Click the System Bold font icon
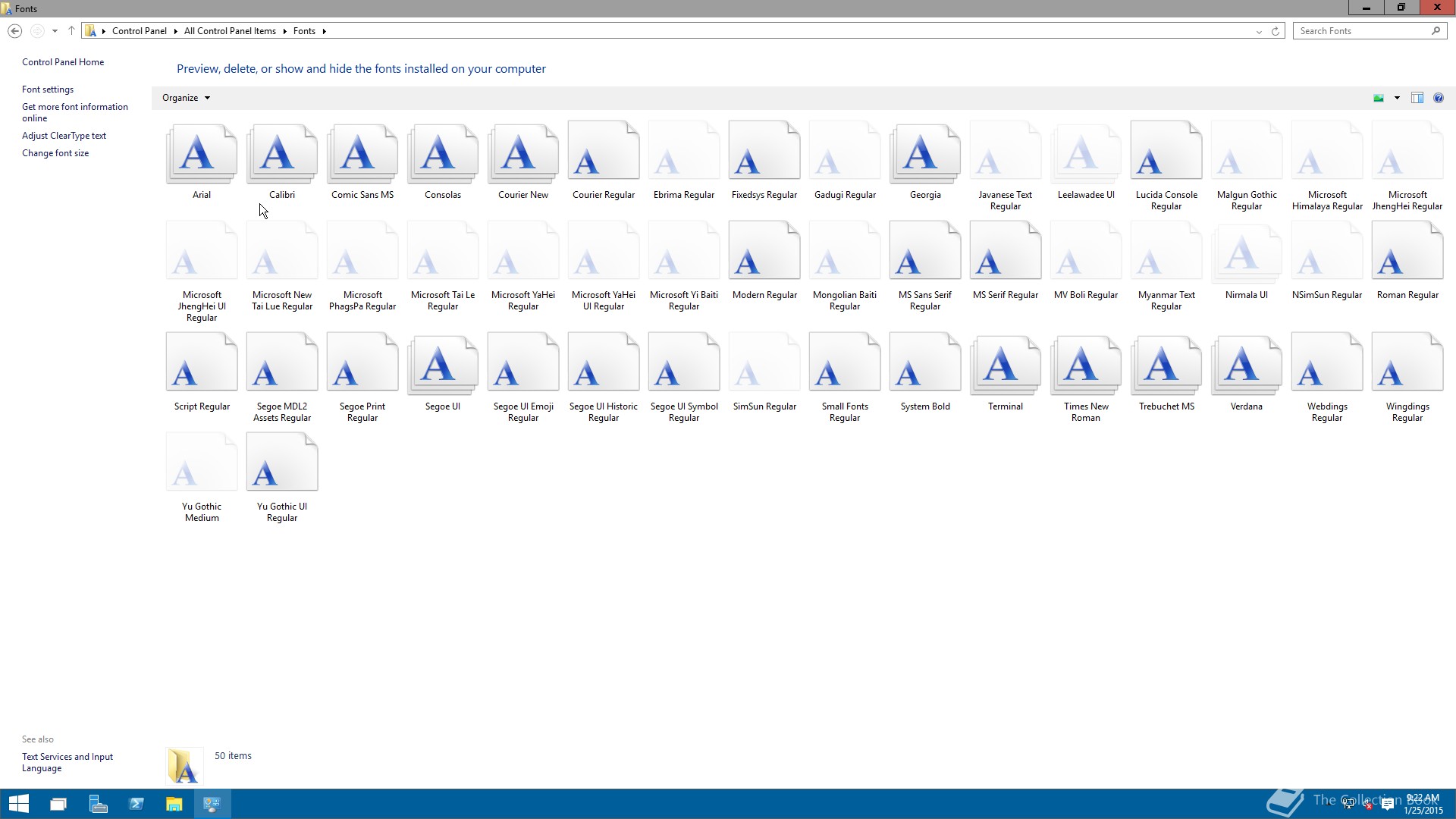Viewport: 1456px width, 819px height. click(x=925, y=362)
